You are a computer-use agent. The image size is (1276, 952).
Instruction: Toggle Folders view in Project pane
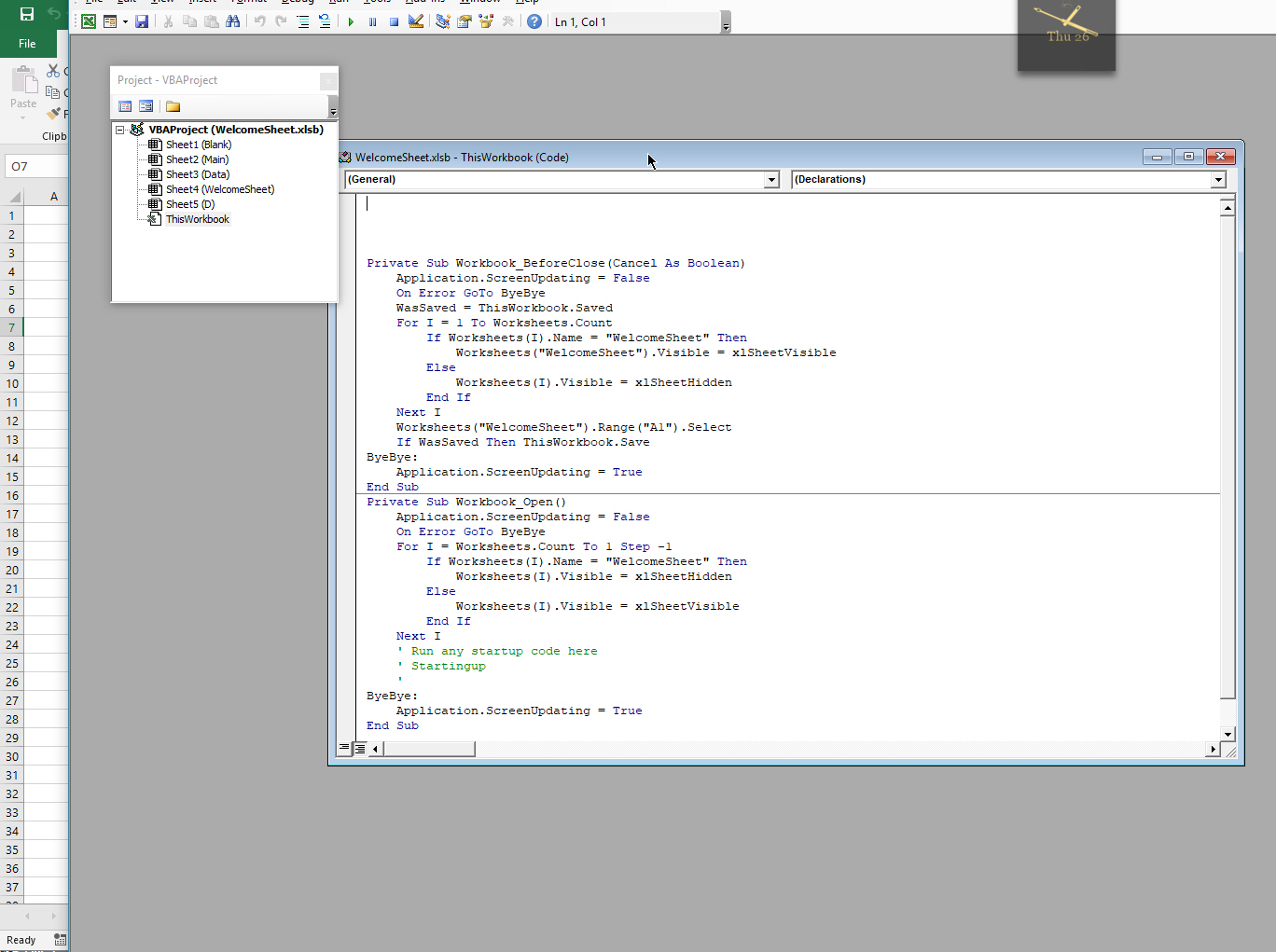click(x=173, y=106)
